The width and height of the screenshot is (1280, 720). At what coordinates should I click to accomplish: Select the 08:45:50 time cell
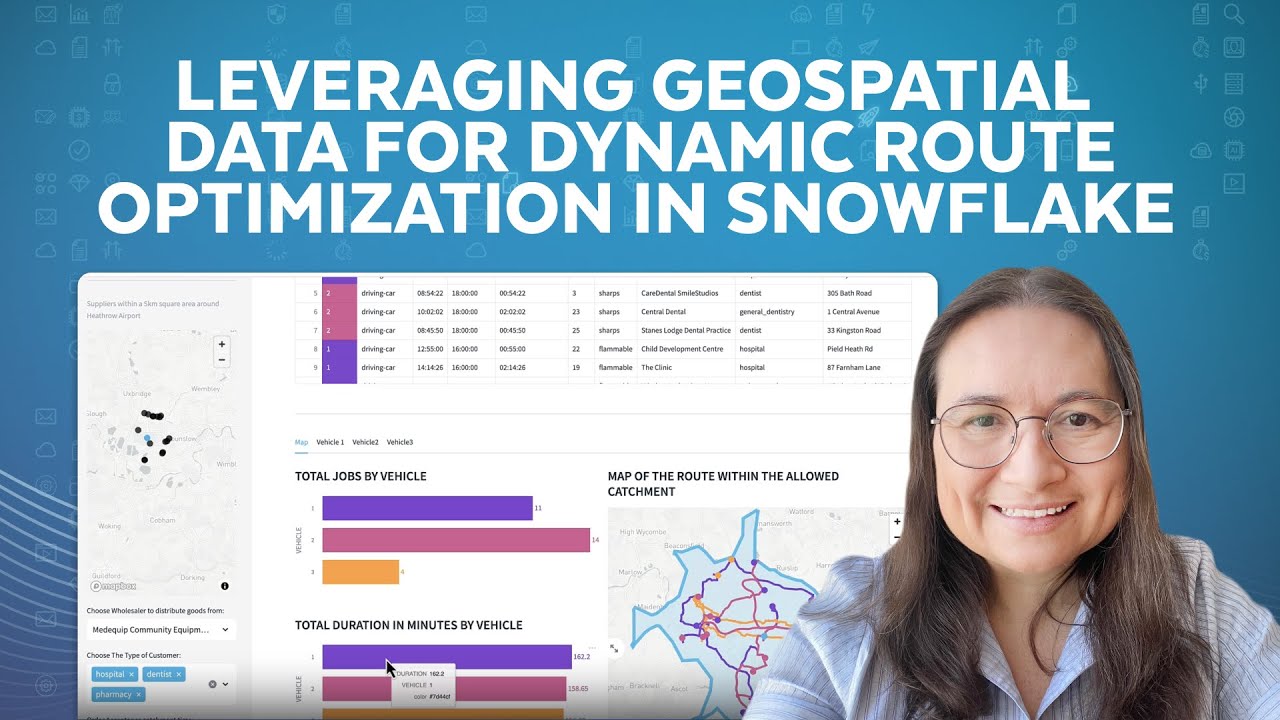tap(430, 330)
